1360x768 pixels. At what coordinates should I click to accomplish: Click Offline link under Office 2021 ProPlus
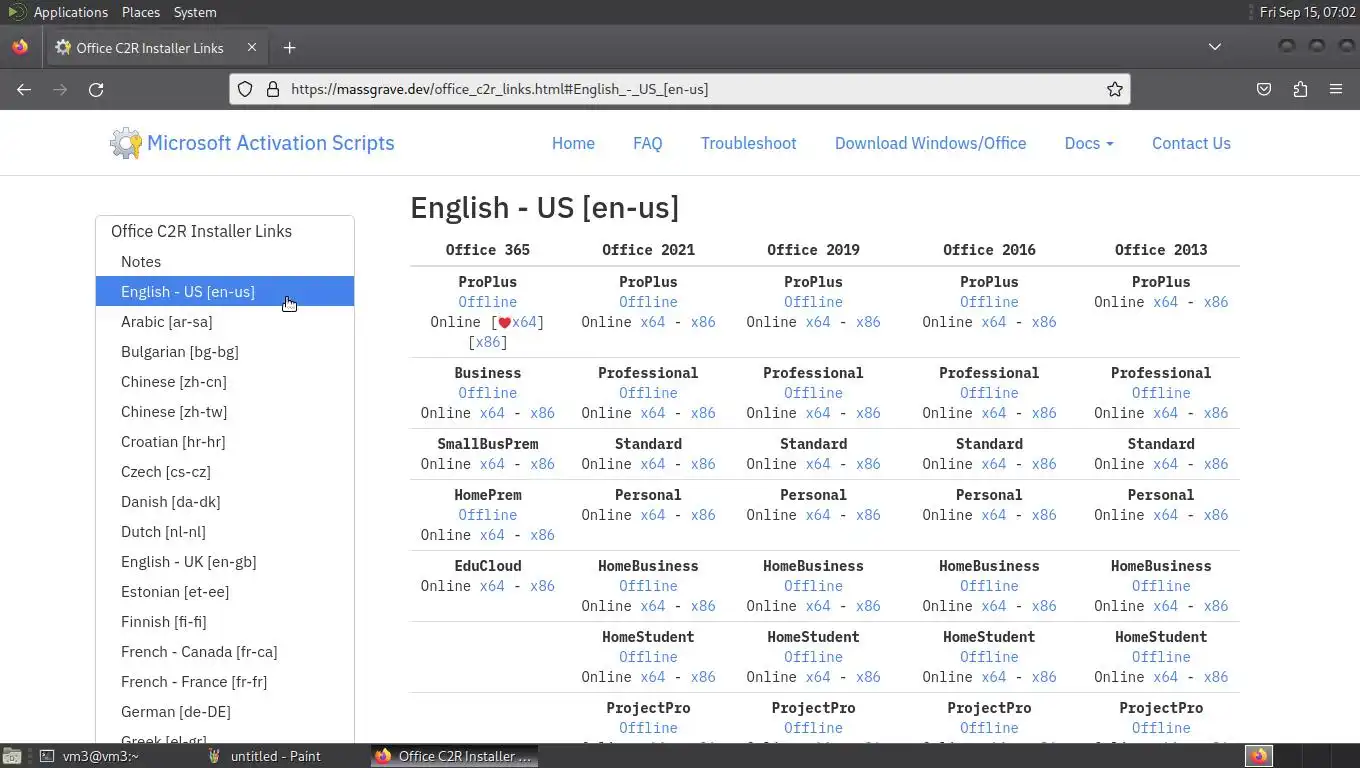coord(648,302)
